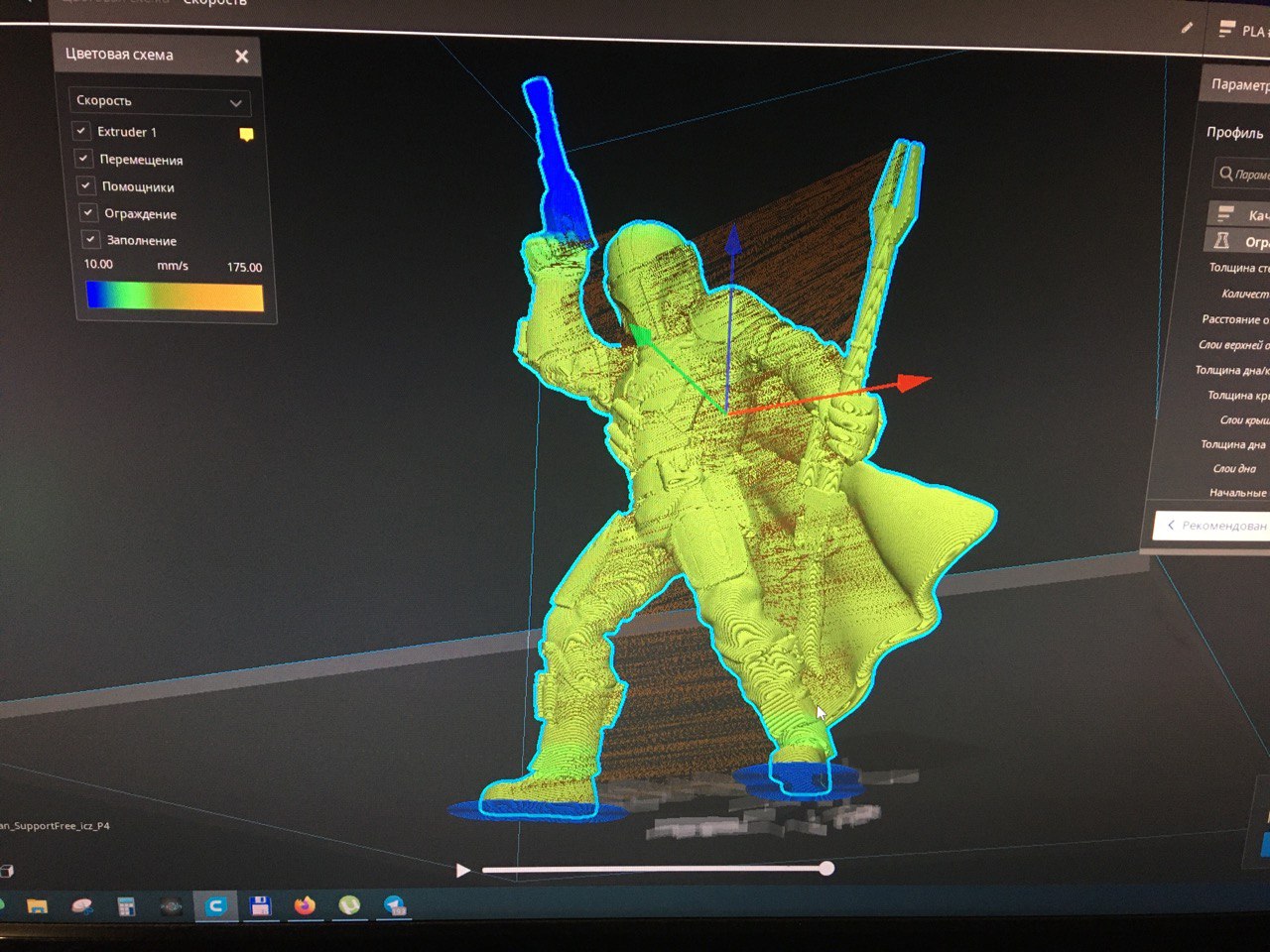Click the Толщина дна setting label
The width and height of the screenshot is (1270, 952).
coord(1233,444)
